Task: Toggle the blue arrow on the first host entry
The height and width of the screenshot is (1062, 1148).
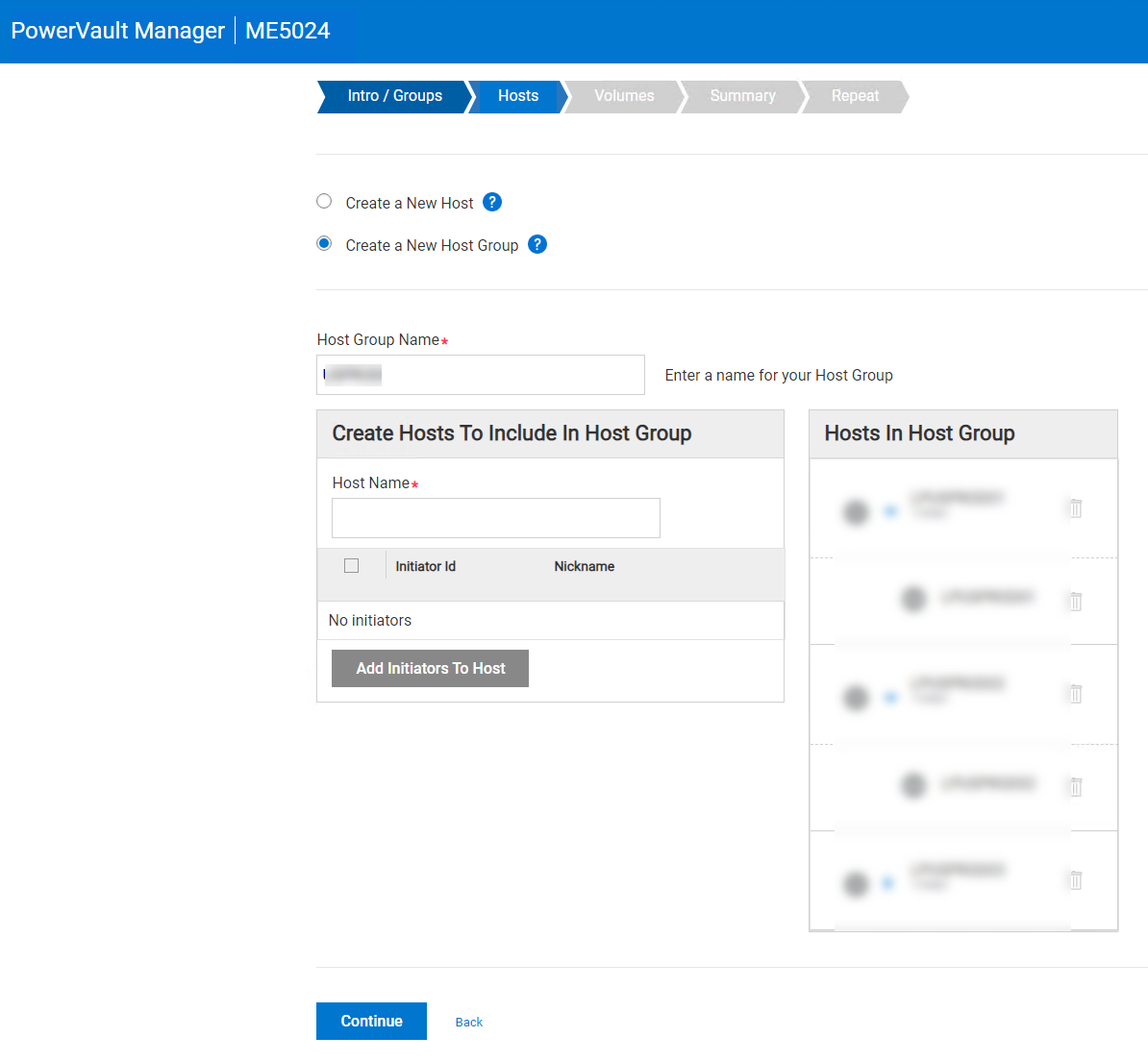Action: [890, 511]
